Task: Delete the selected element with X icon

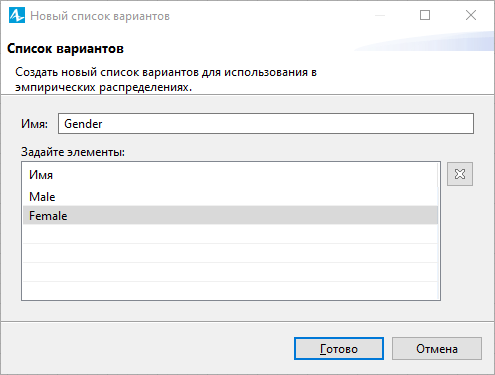Action: click(460, 174)
